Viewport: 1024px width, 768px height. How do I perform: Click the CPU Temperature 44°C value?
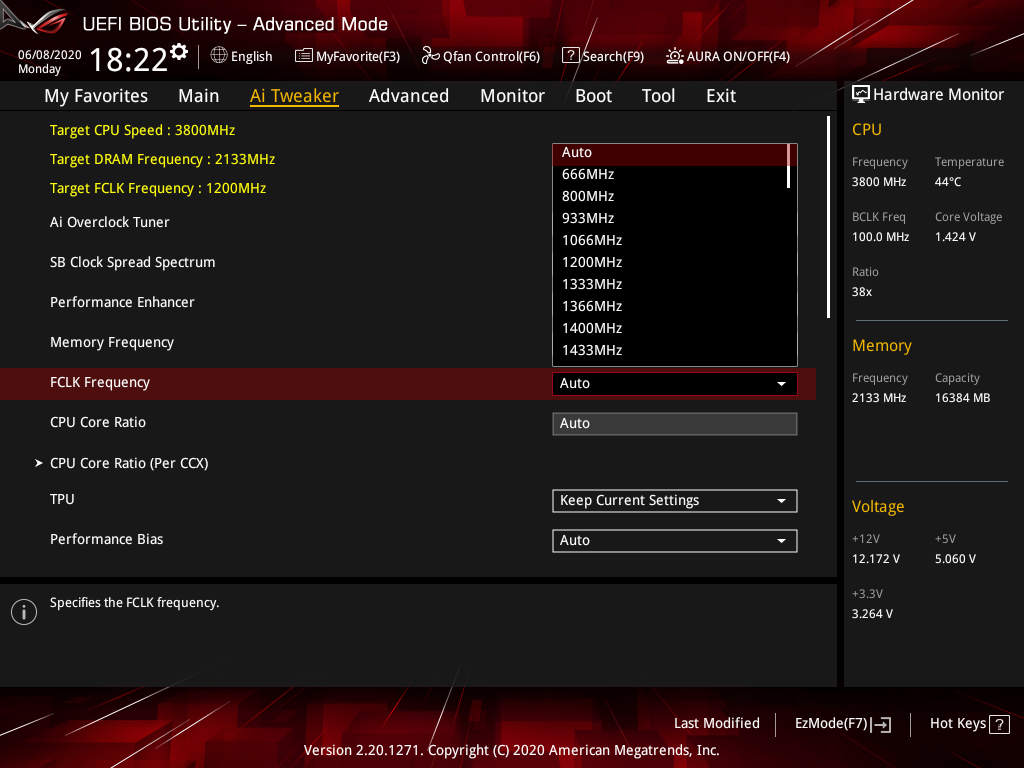click(948, 182)
